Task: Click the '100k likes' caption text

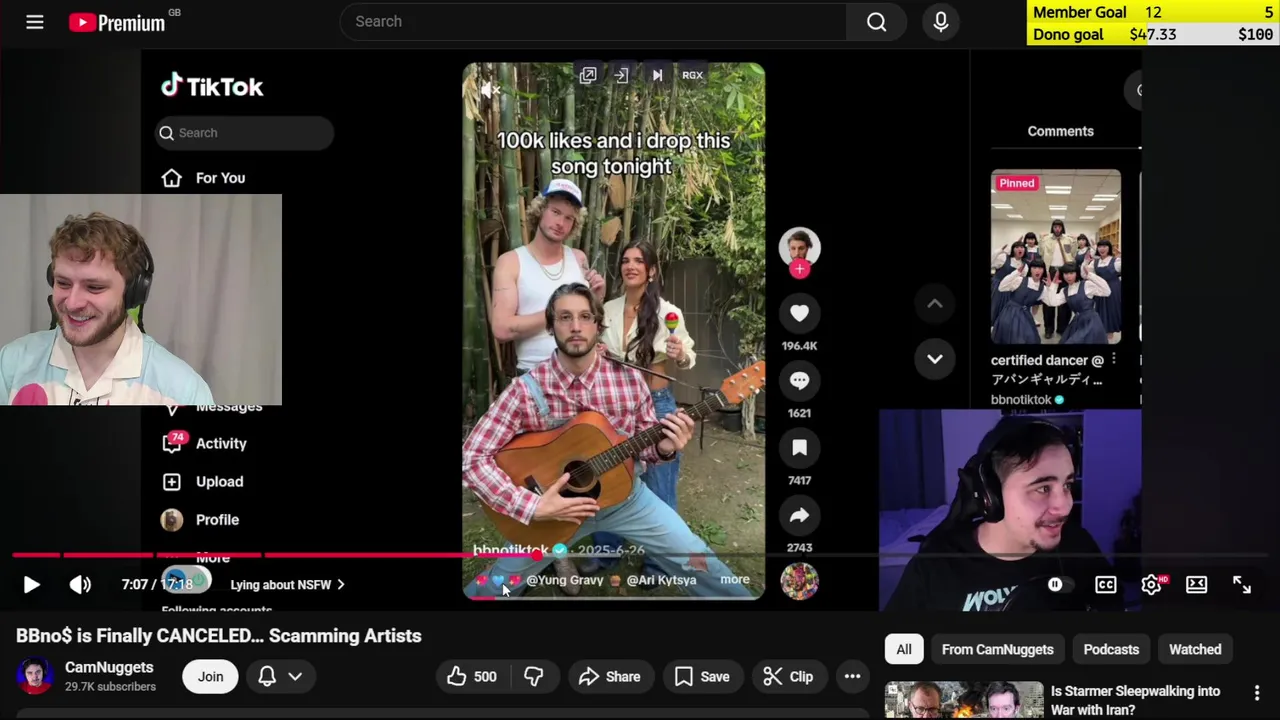Action: 613,153
